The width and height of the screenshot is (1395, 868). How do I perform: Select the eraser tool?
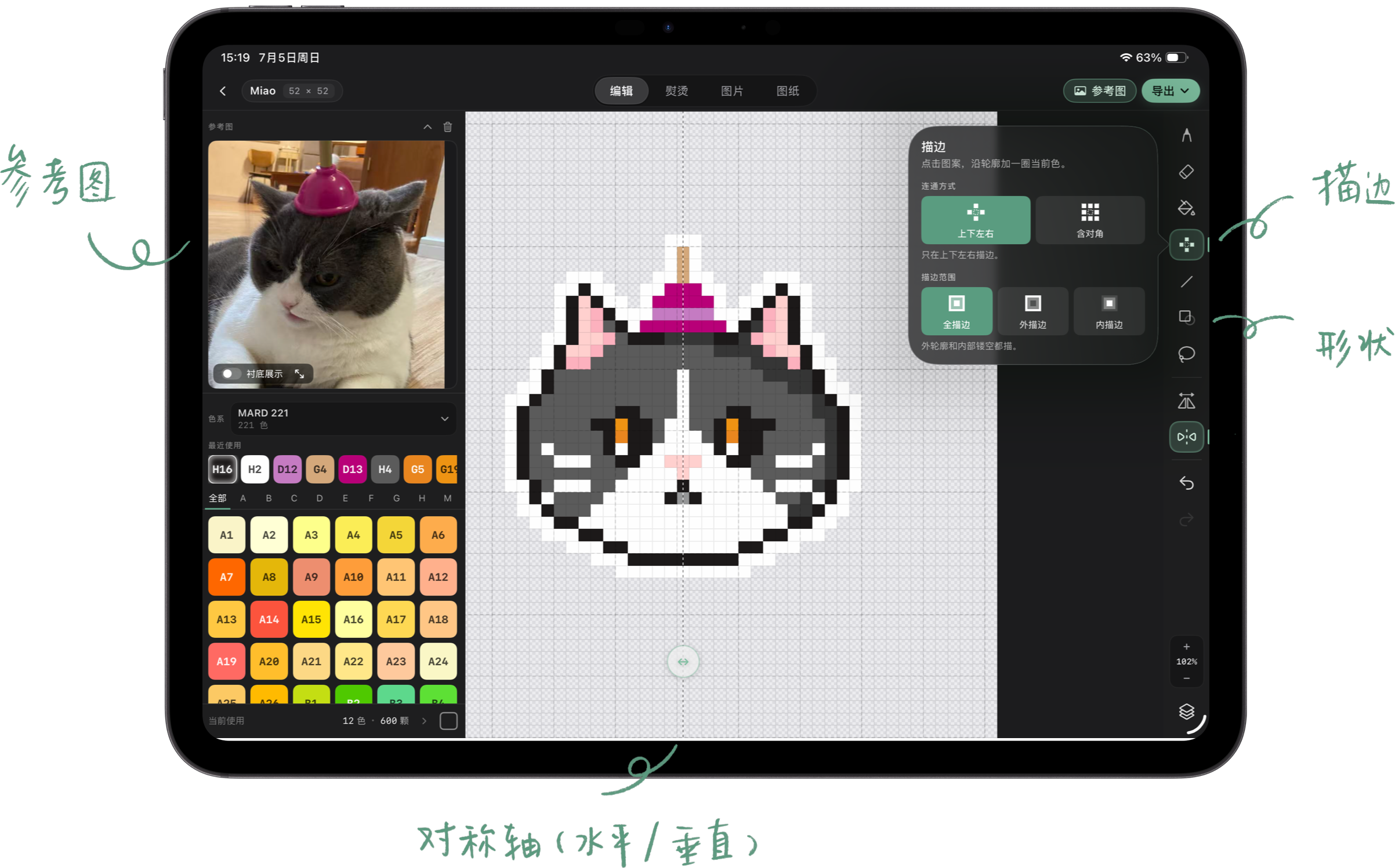(1186, 172)
